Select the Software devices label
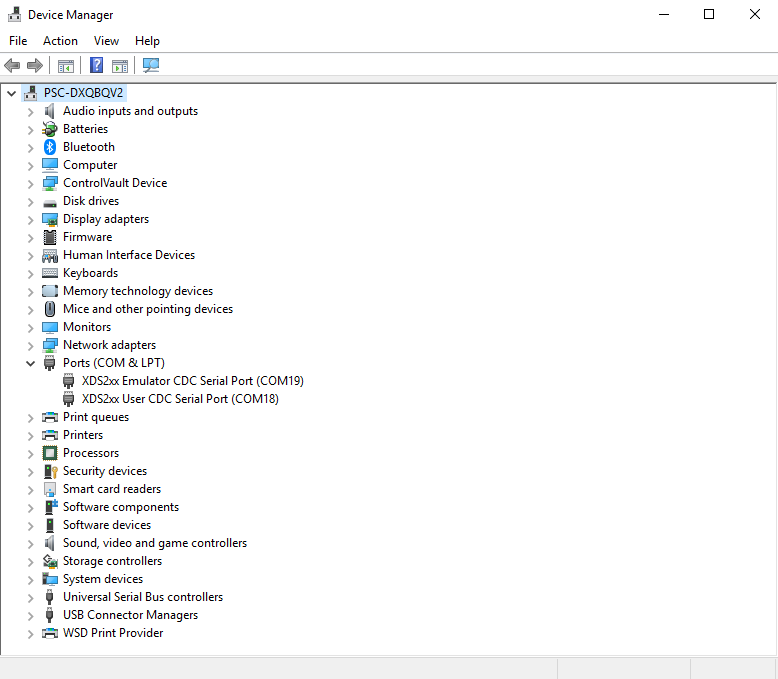 point(107,525)
